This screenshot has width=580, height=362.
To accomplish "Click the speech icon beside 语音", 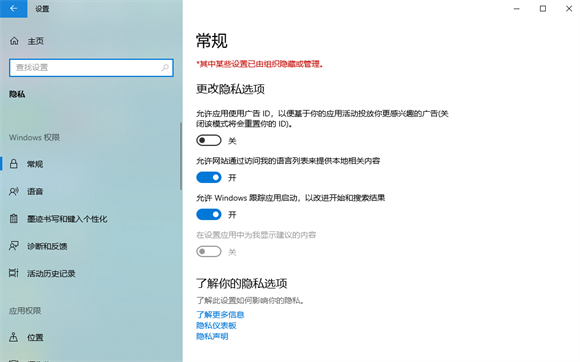I will pyautogui.click(x=14, y=191).
